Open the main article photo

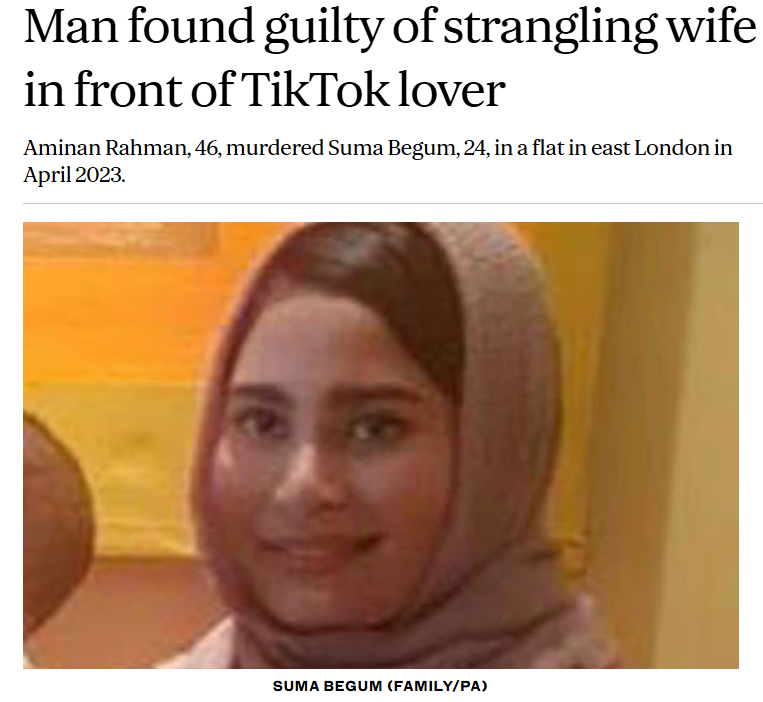pos(381,445)
